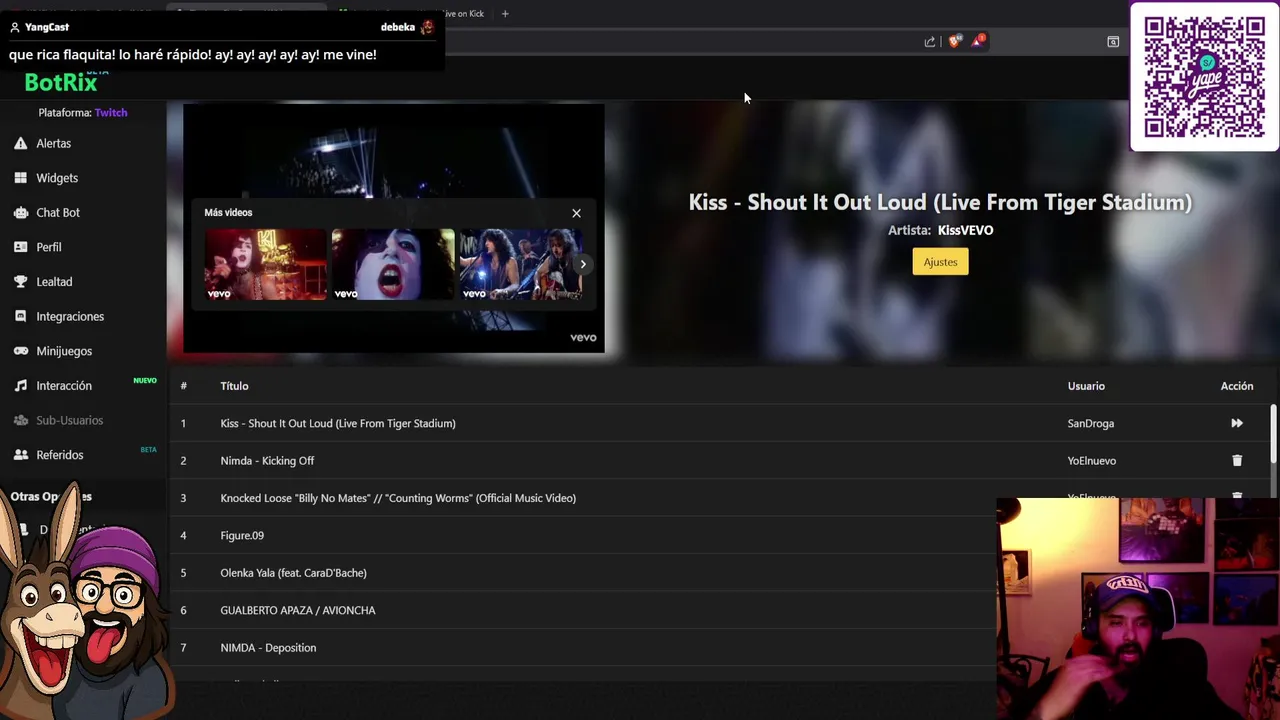Viewport: 1280px width, 720px height.
Task: Click the Integraciones icon
Action: click(x=20, y=316)
